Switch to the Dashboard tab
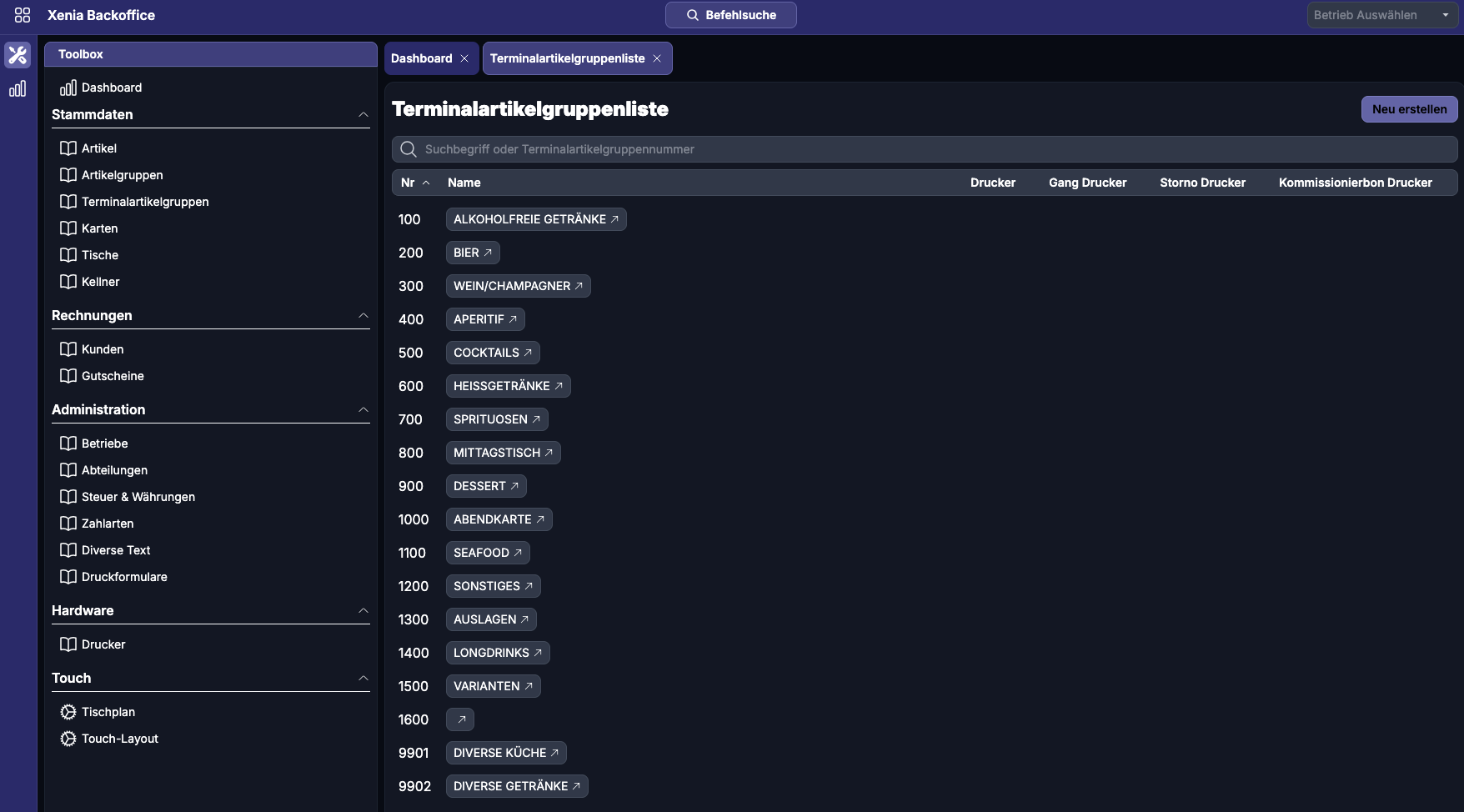Image resolution: width=1464 pixels, height=812 pixels. click(x=422, y=58)
